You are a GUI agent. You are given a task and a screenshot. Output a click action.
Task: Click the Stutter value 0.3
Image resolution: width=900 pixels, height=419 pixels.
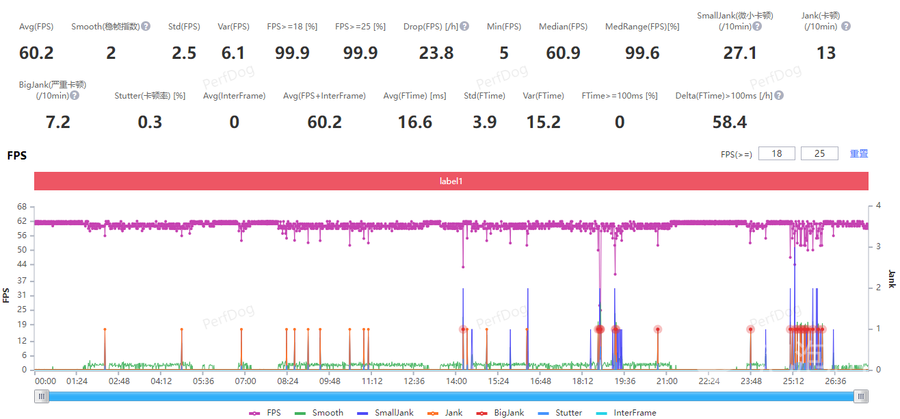150,122
